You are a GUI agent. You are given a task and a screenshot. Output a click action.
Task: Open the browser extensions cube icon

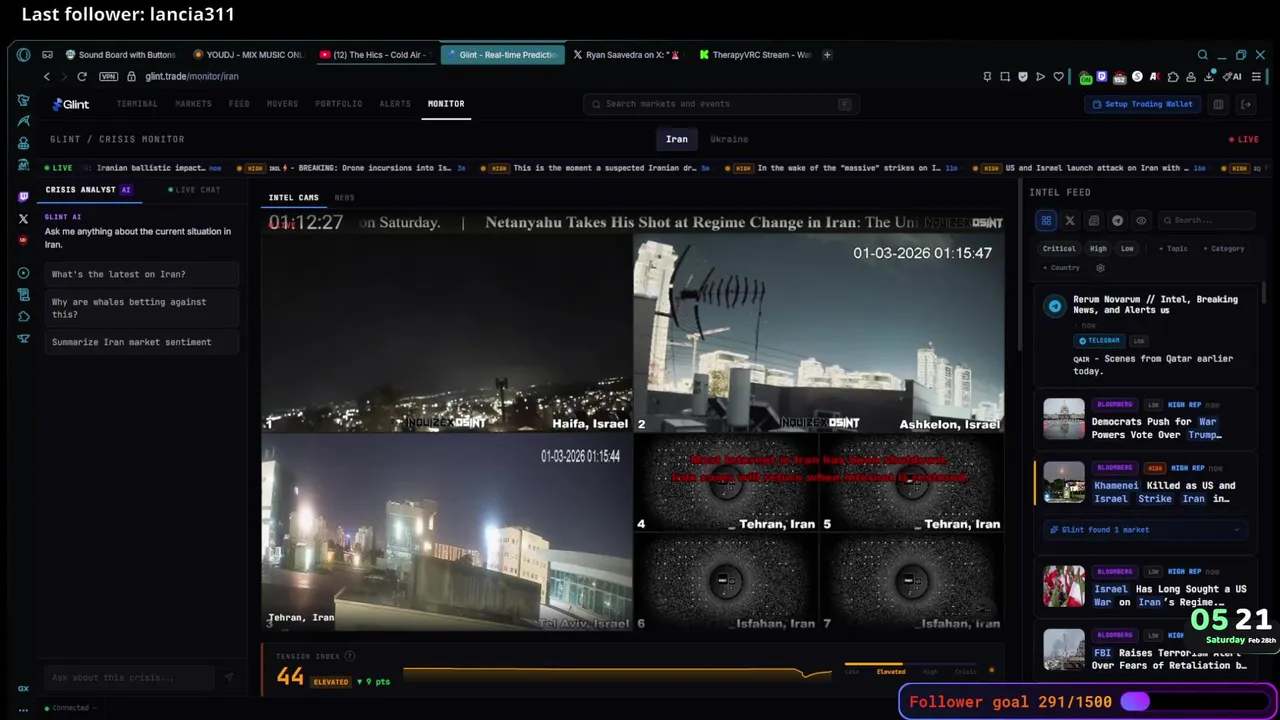pos(1173,76)
